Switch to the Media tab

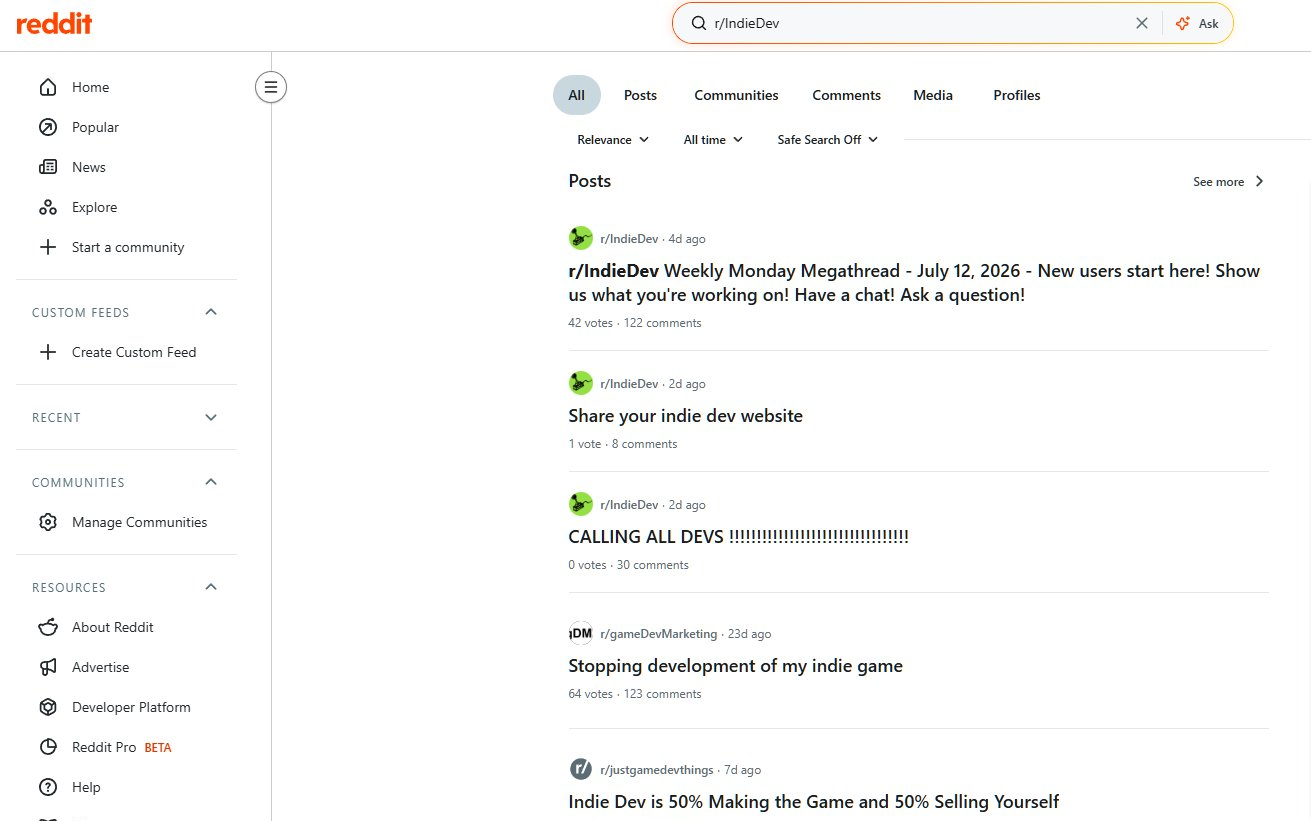coord(933,95)
